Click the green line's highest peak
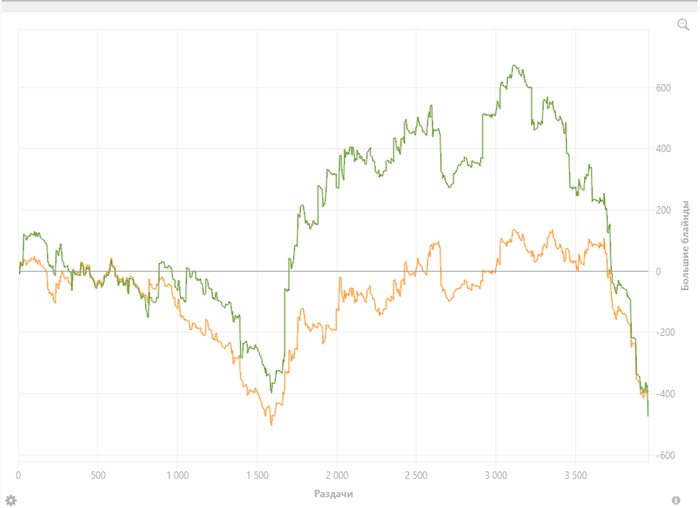The height and width of the screenshot is (508, 700). [515, 66]
